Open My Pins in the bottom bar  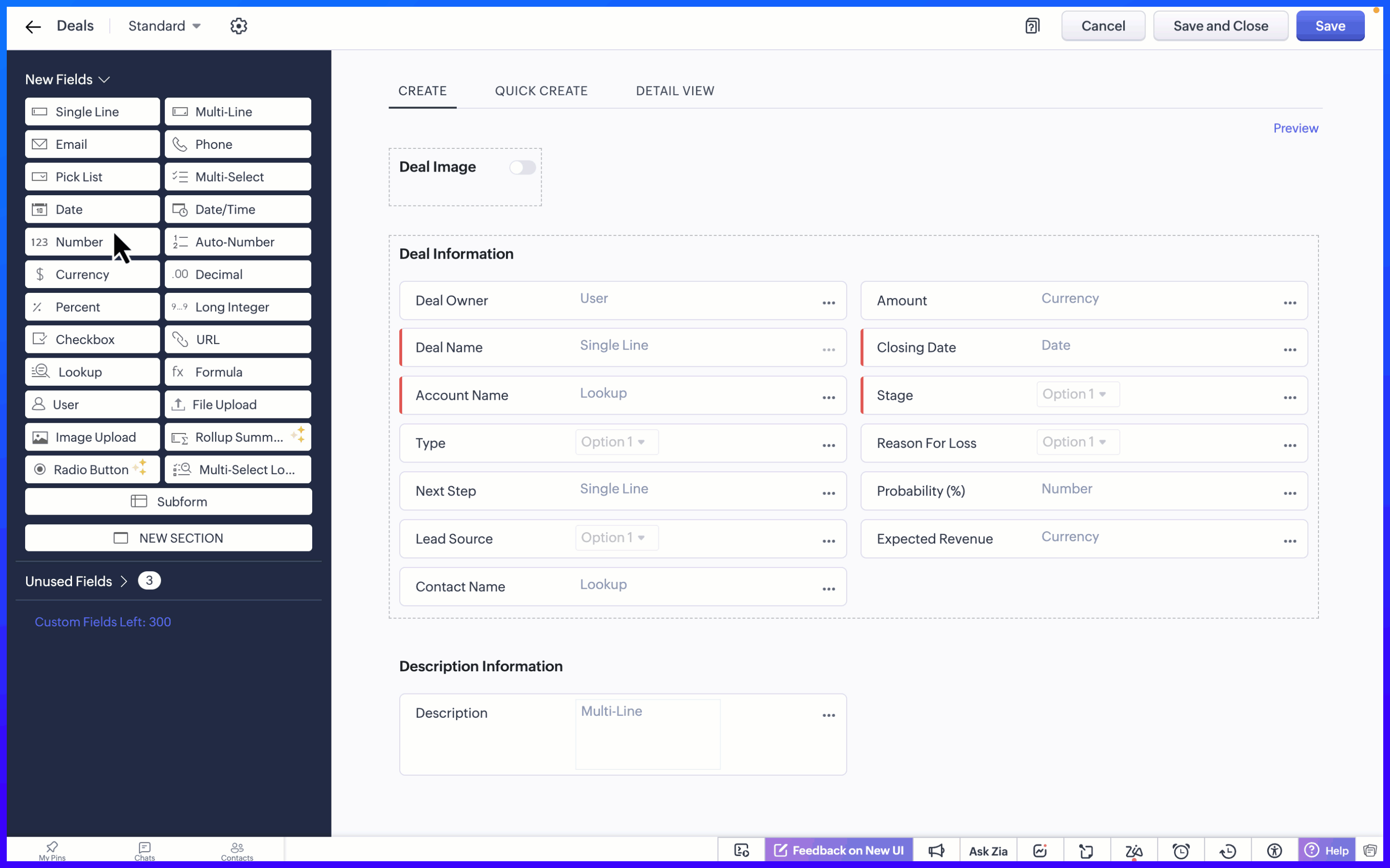52,851
